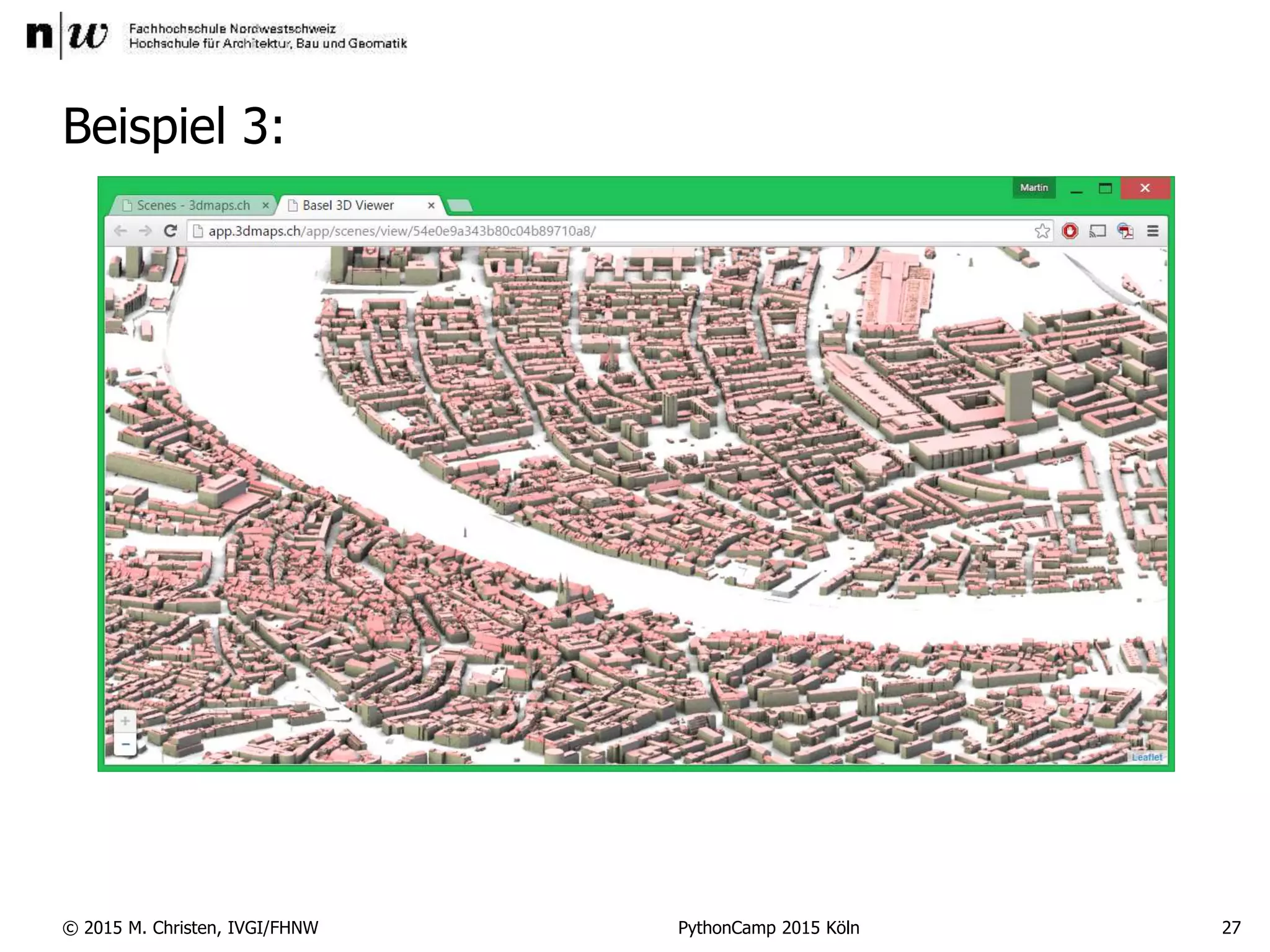
Task: Minimize the Chrome browser window
Action: [1077, 188]
